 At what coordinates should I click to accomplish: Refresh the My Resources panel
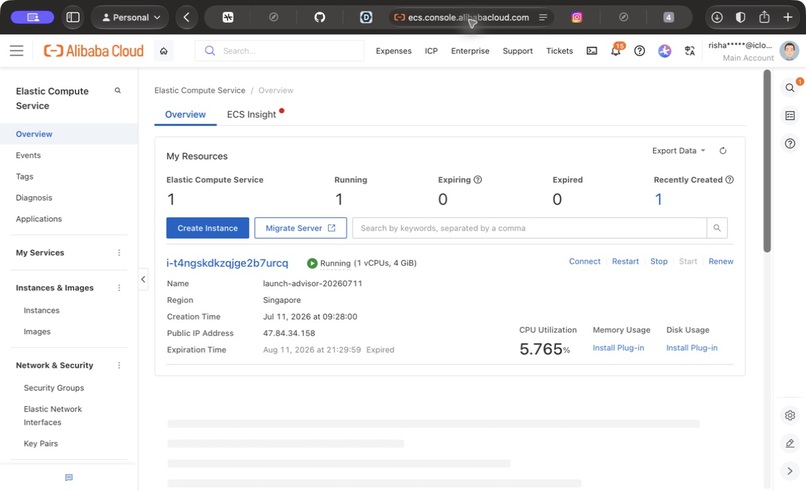point(723,151)
